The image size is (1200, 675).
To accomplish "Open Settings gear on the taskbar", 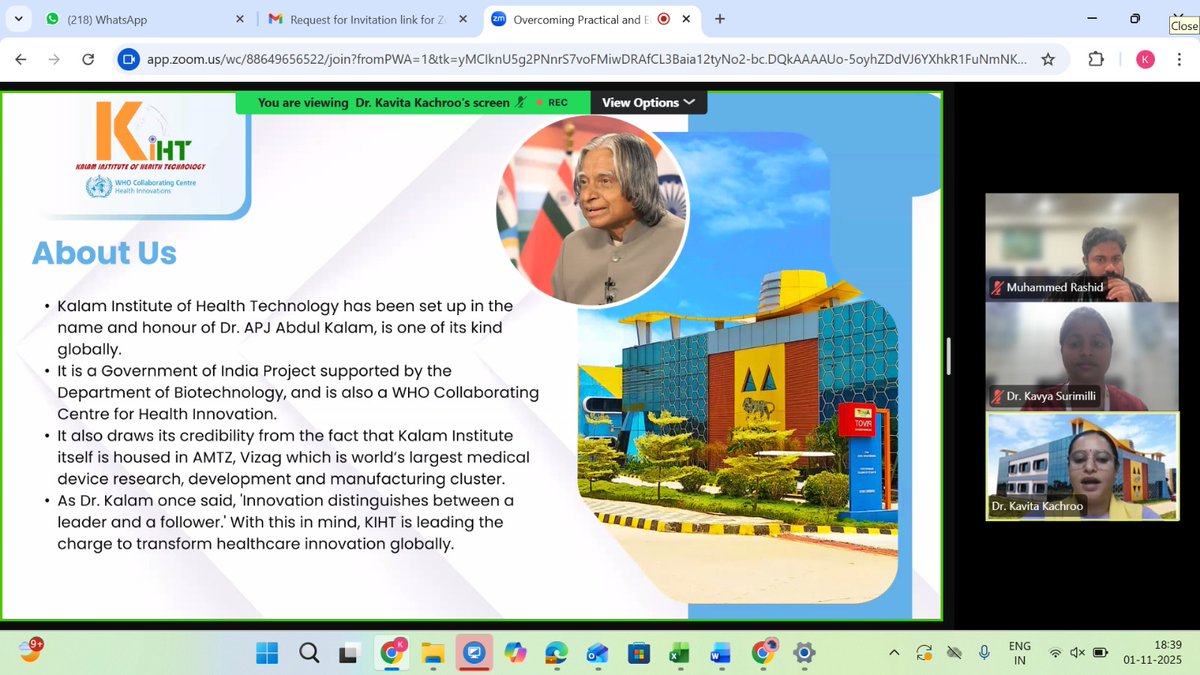I will pyautogui.click(x=804, y=653).
